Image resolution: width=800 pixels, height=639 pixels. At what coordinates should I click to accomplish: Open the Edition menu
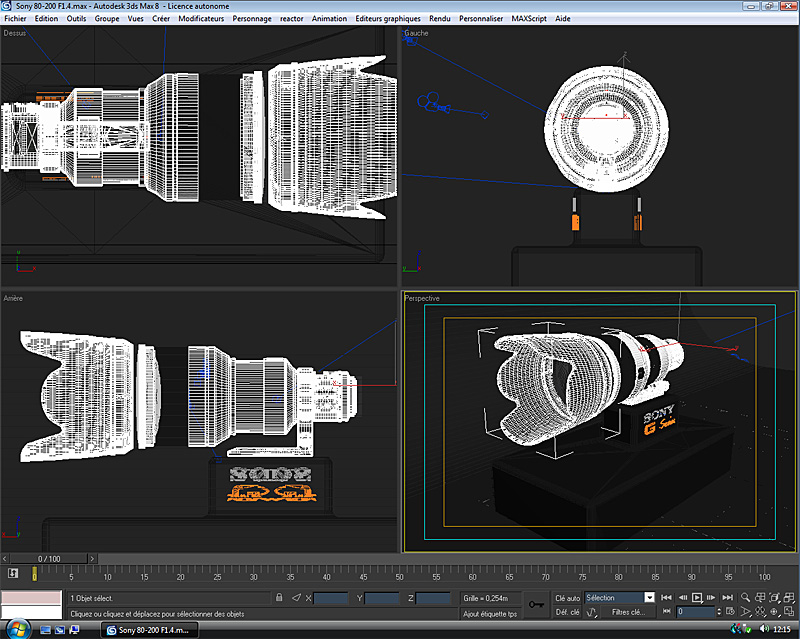coord(46,18)
